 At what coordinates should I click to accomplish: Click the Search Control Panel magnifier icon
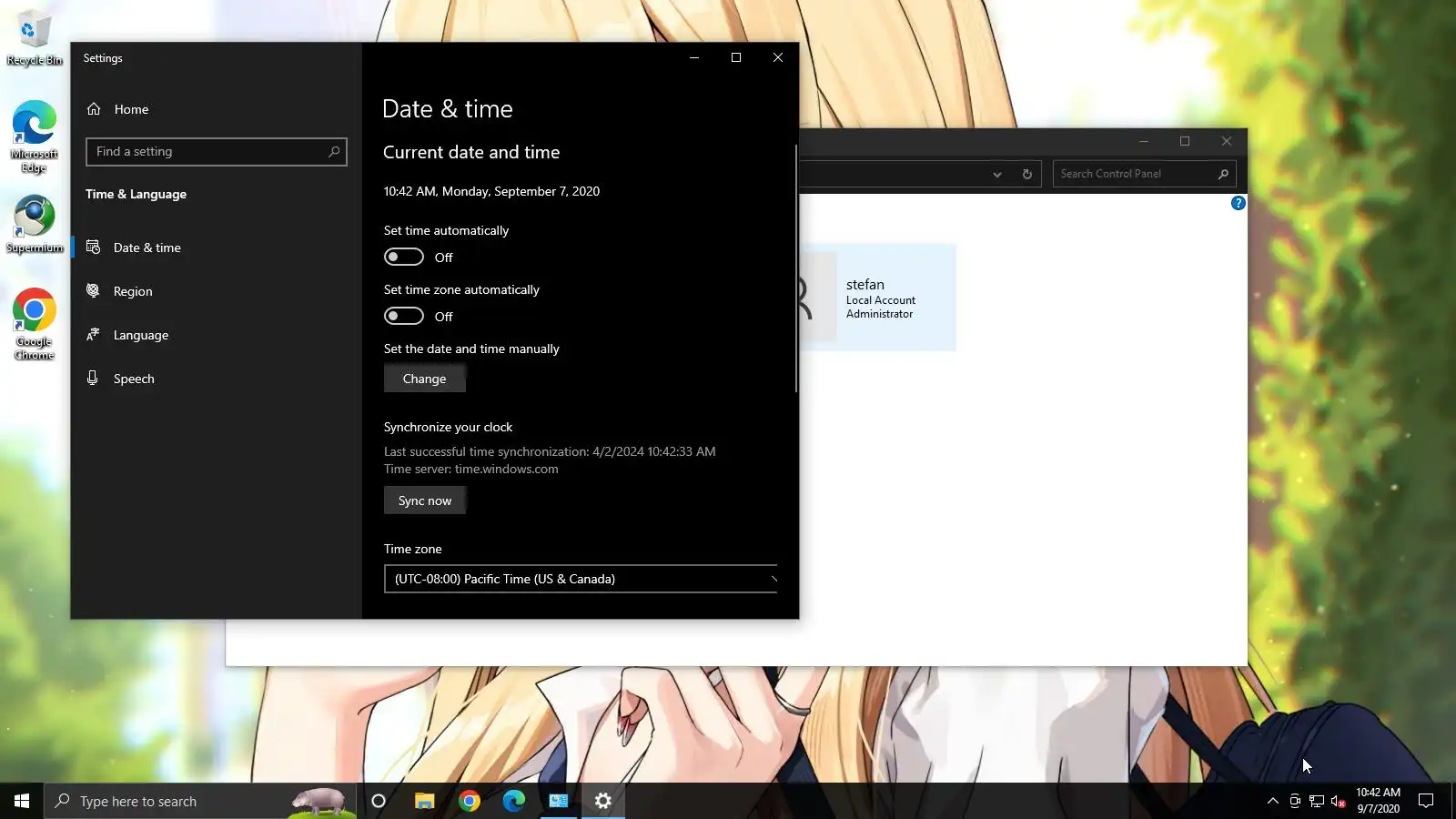1223,174
